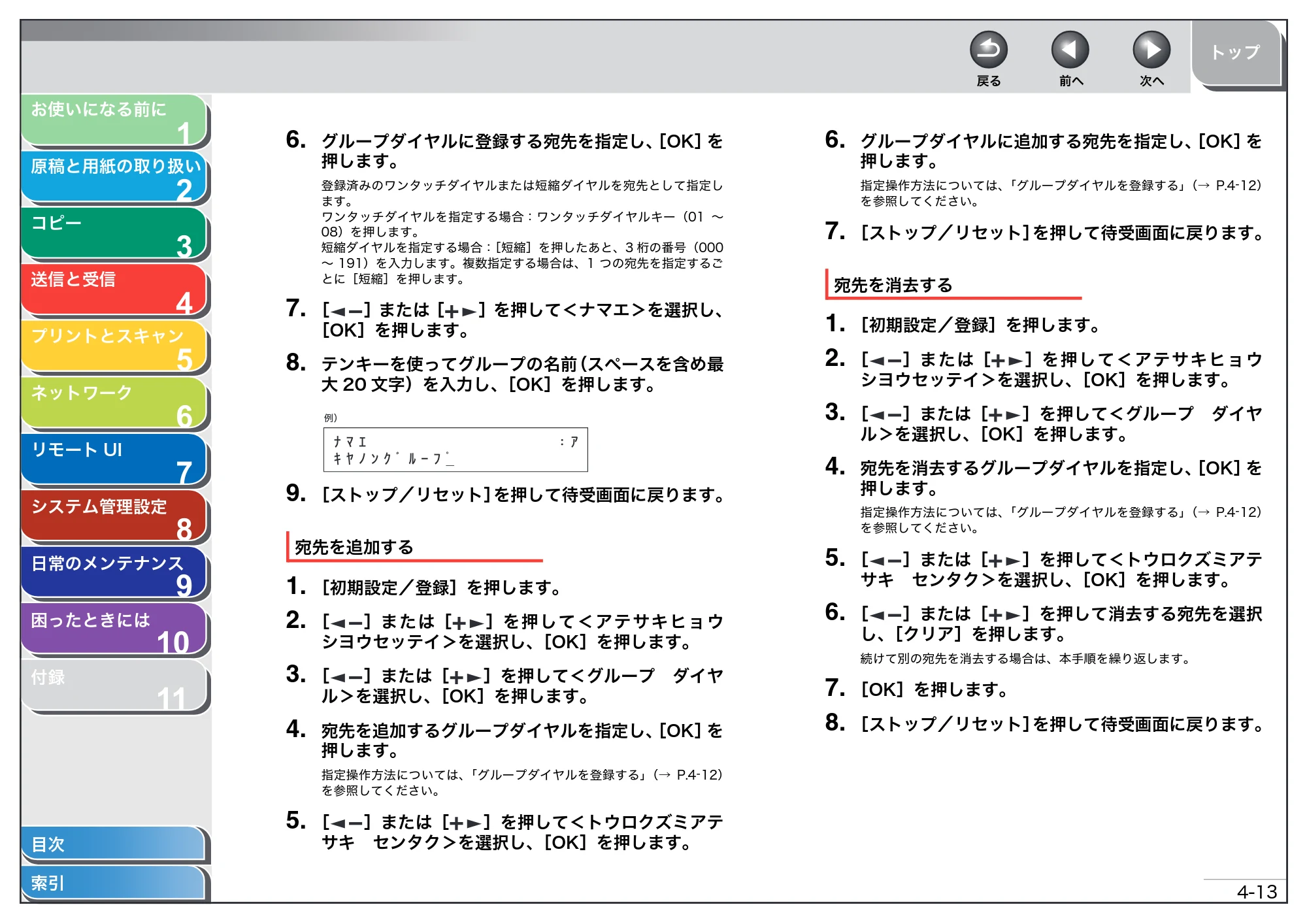Advance with the 次へ arrow icon
The image size is (1307, 924).
(x=1151, y=50)
